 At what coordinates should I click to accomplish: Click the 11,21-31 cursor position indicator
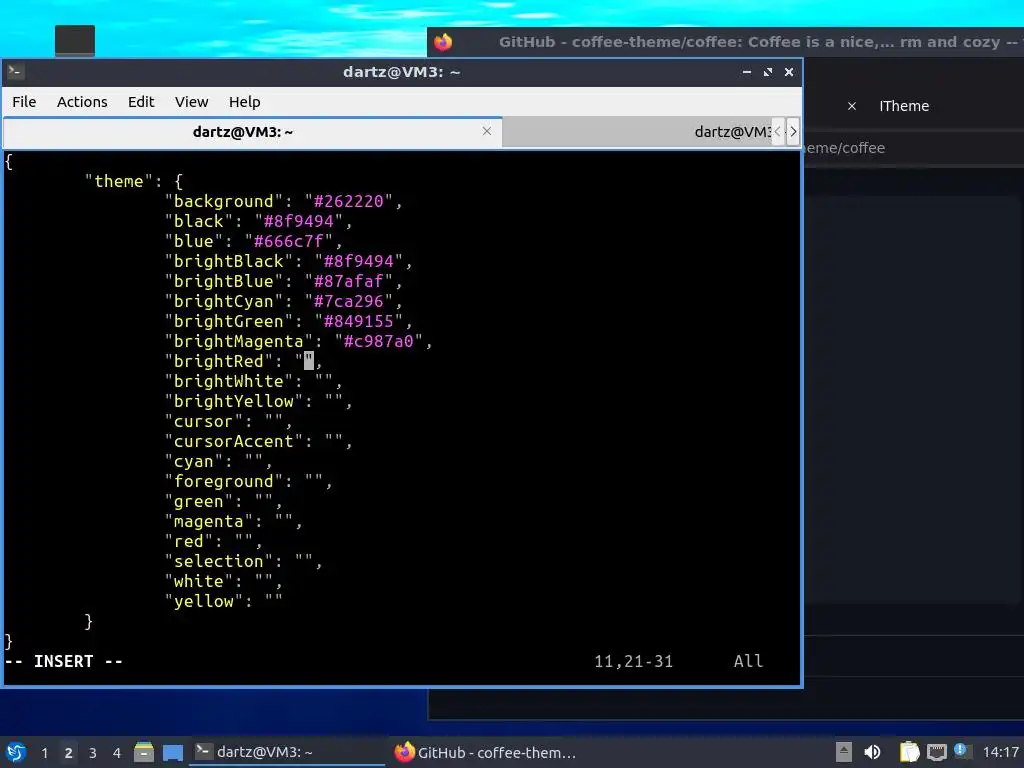(633, 662)
